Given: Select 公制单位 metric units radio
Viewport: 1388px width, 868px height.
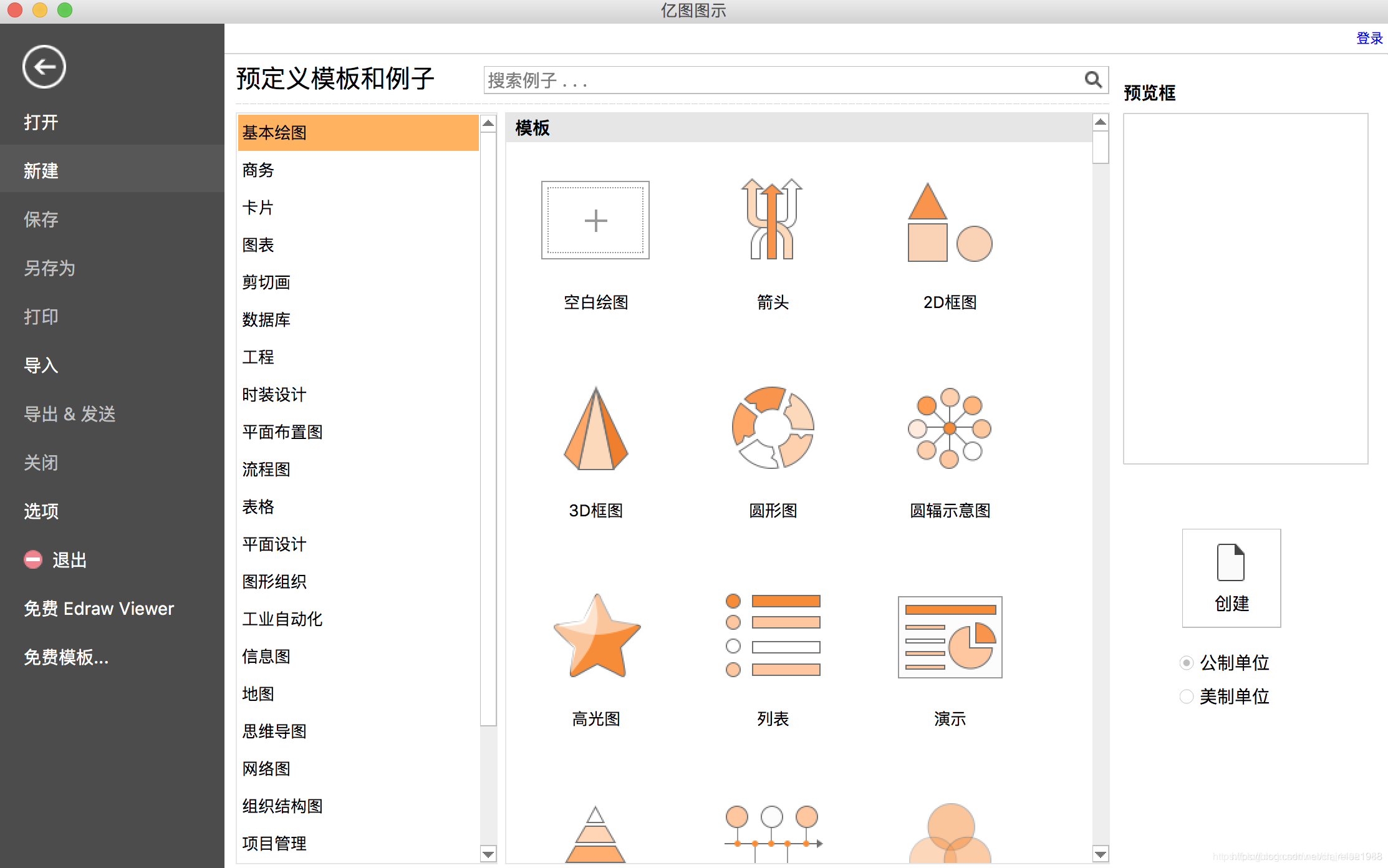Looking at the screenshot, I should (1187, 662).
